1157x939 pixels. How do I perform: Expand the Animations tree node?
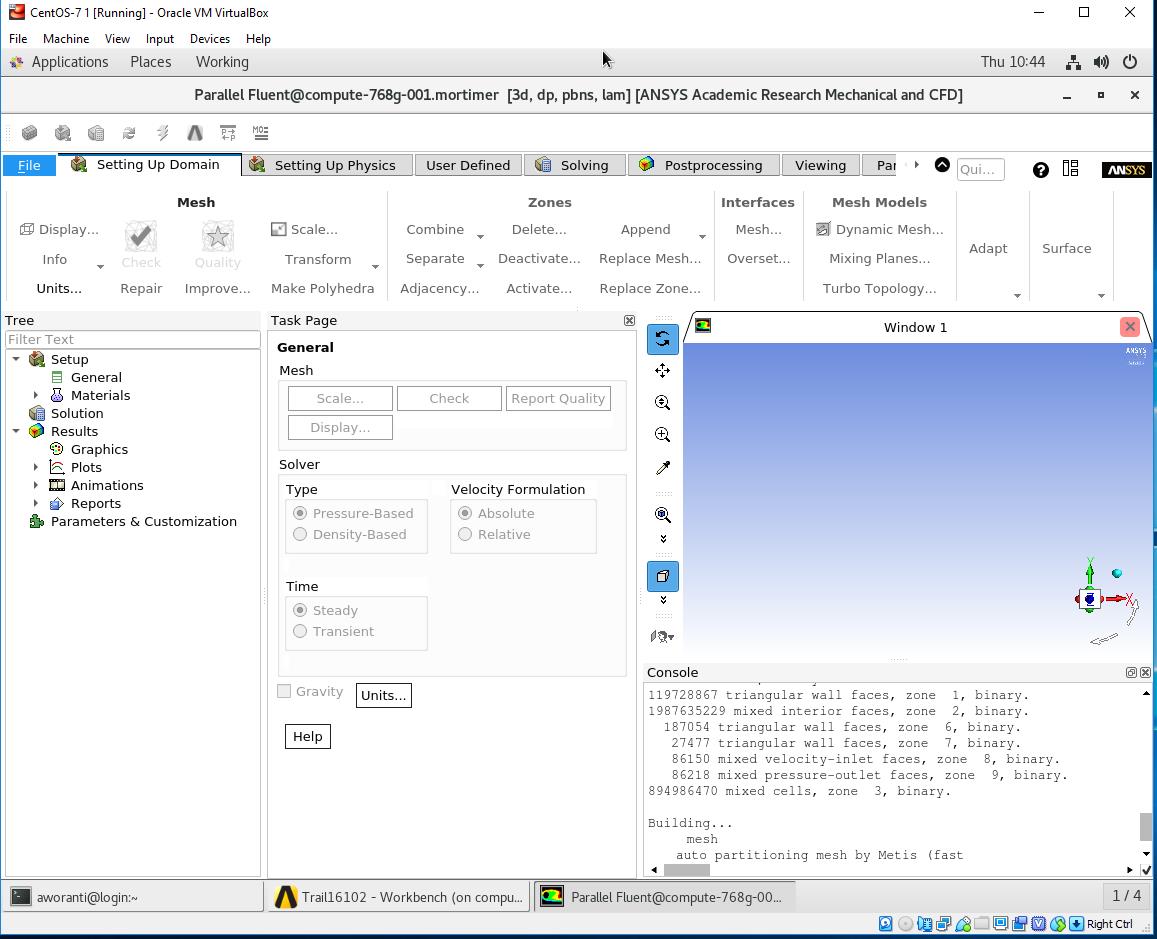pyautogui.click(x=35, y=485)
